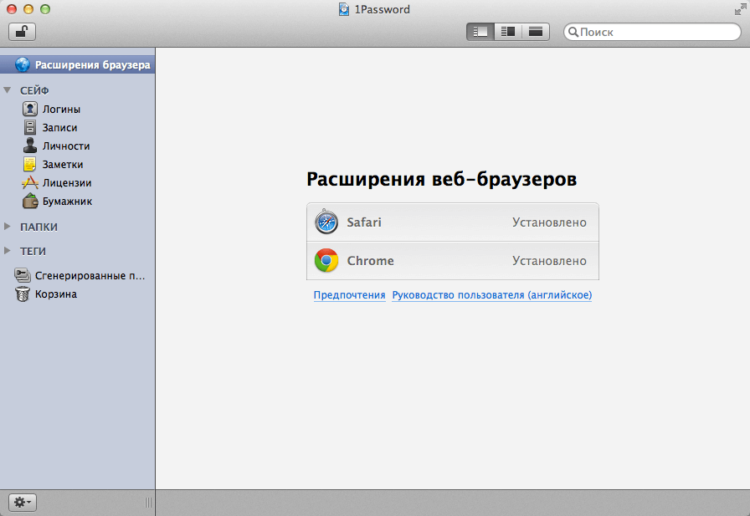750x516 pixels.
Task: Click the Корзина trash can icon
Action: [x=22, y=294]
